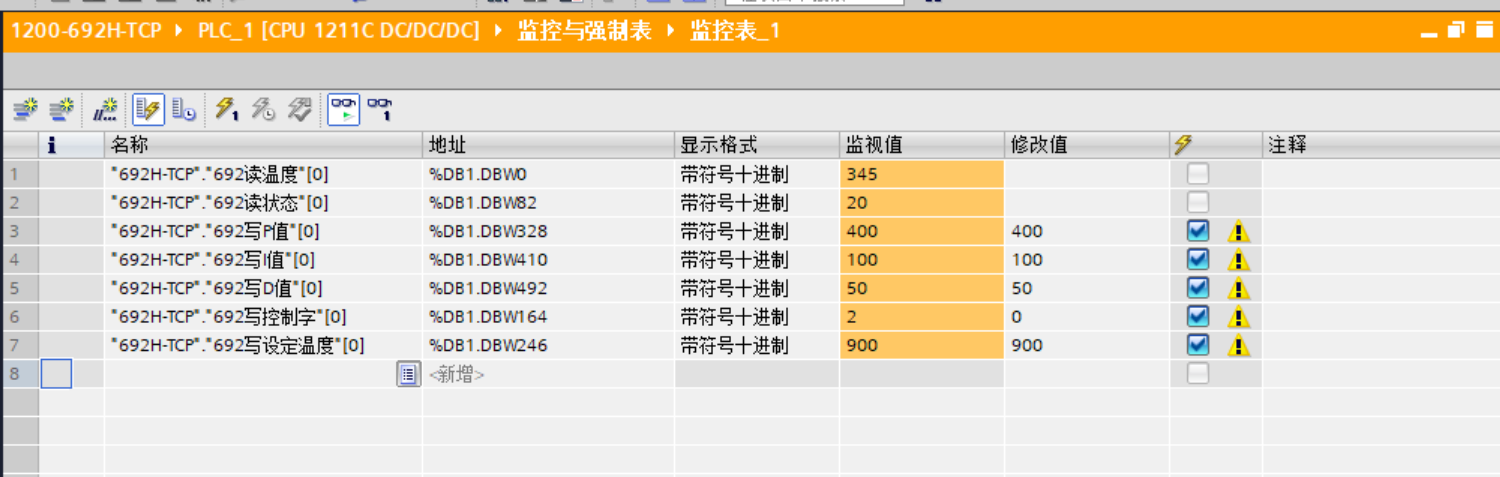Image resolution: width=1500 pixels, height=477 pixels.
Task: Uncheck the modify box for 692写D值 row
Action: click(1197, 288)
